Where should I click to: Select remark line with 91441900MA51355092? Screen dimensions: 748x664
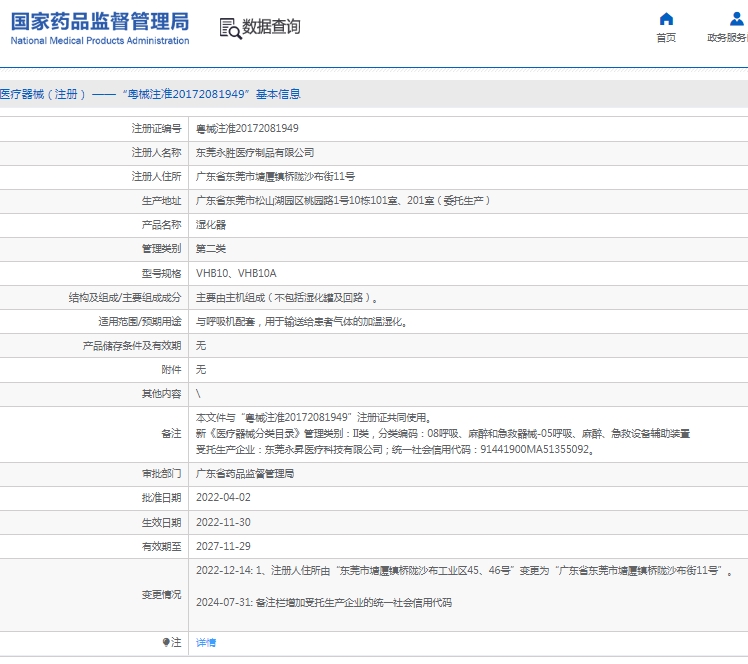tap(395, 449)
